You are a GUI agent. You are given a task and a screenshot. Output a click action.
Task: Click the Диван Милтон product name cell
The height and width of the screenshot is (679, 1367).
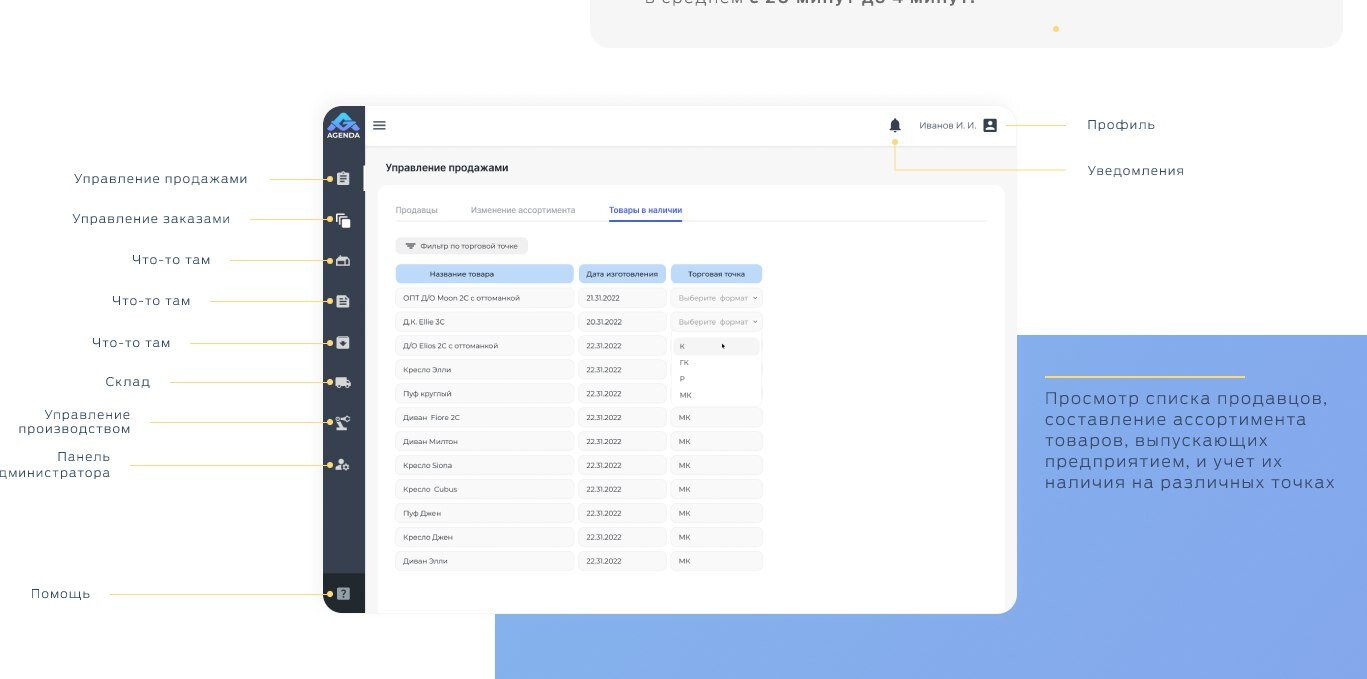pyautogui.click(x=484, y=441)
